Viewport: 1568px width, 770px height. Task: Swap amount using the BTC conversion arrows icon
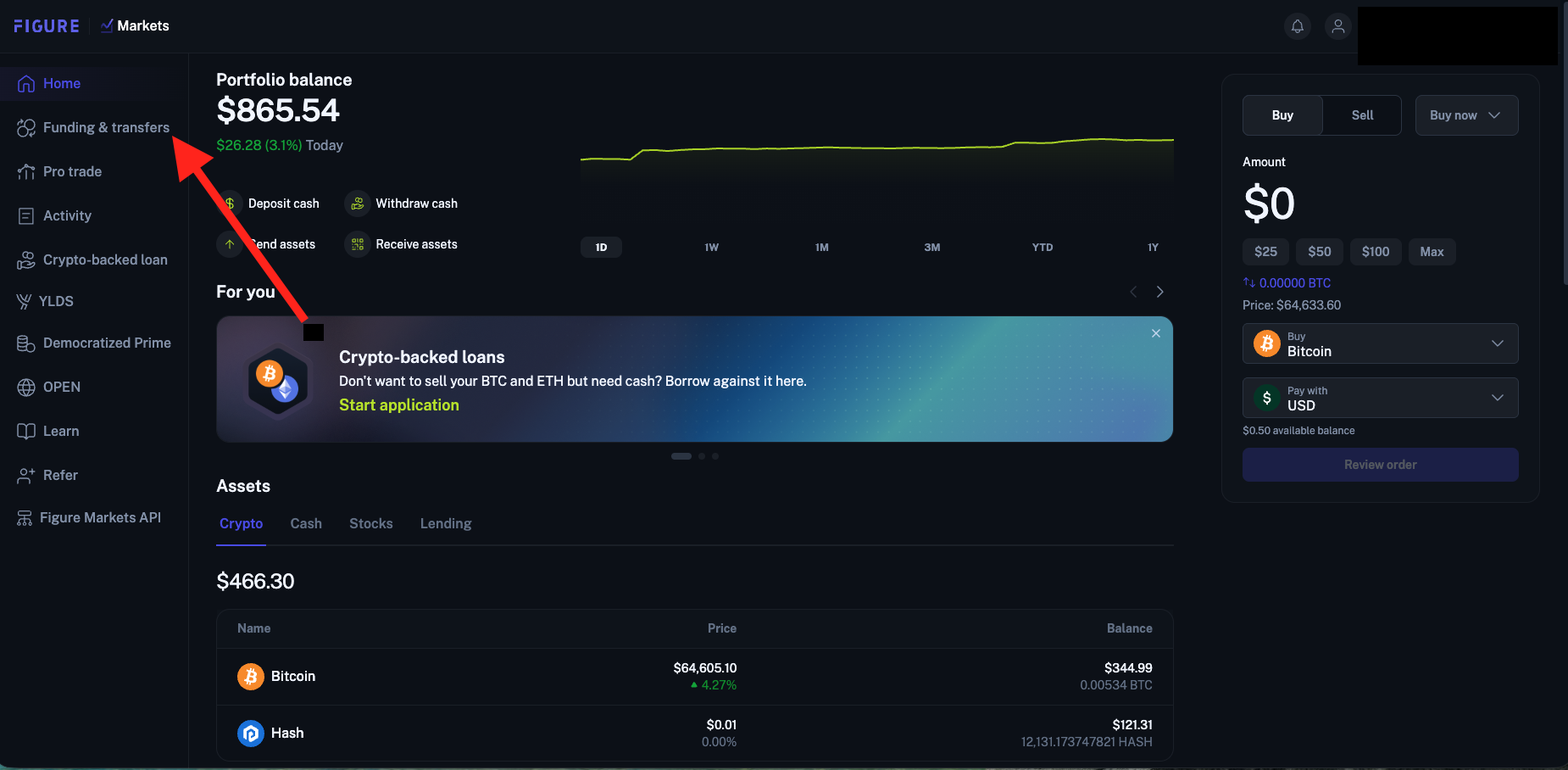(x=1249, y=282)
